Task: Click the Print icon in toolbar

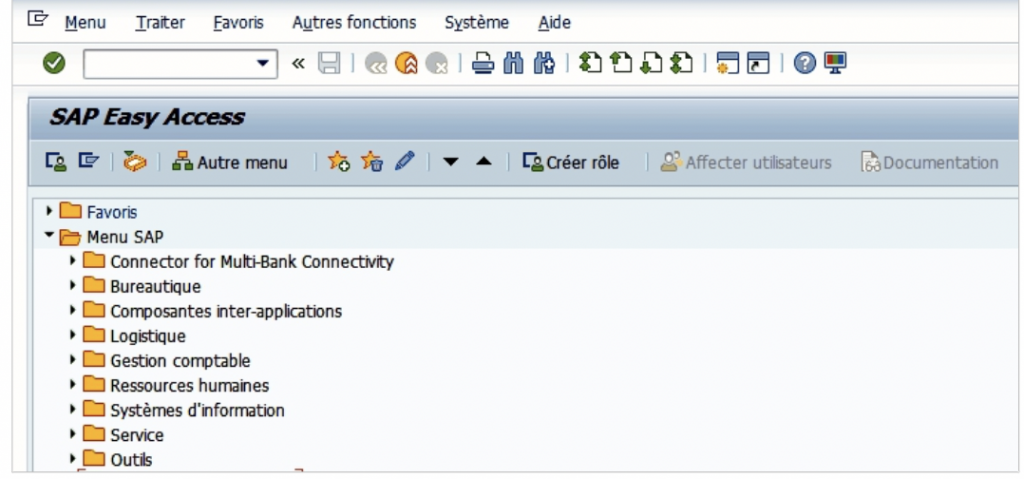Action: (483, 64)
